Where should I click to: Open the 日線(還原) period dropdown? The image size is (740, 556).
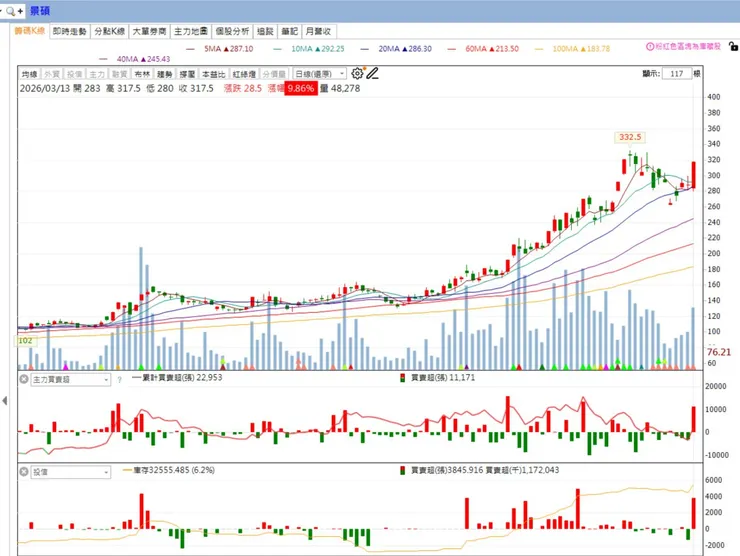pyautogui.click(x=320, y=74)
